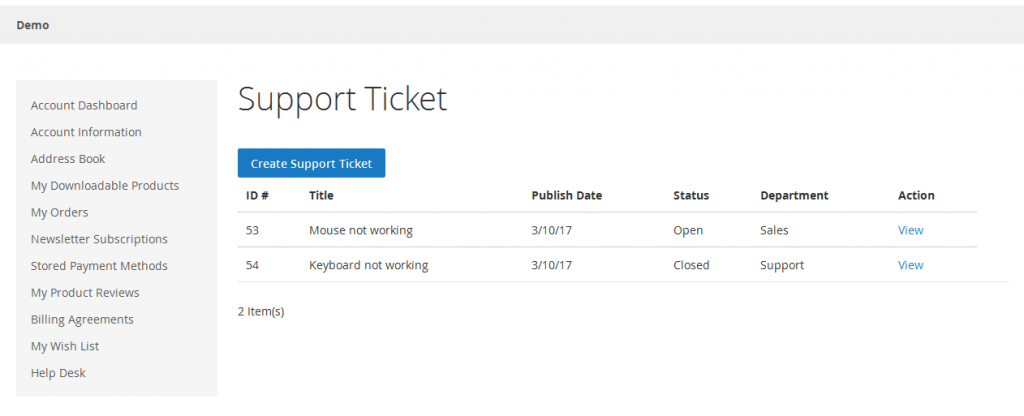Click the Demo header label

pyautogui.click(x=33, y=25)
